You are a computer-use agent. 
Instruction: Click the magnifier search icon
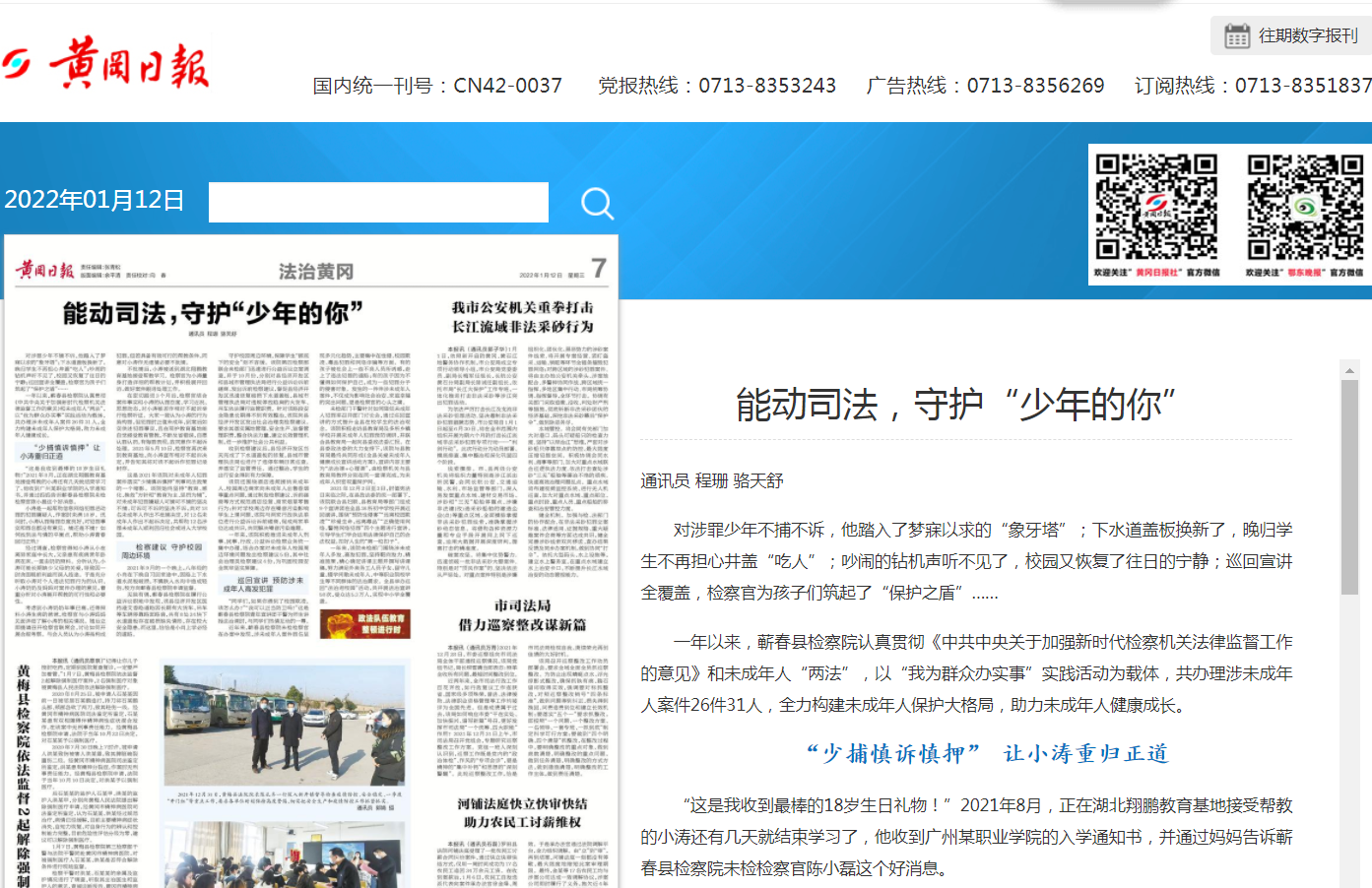click(597, 203)
